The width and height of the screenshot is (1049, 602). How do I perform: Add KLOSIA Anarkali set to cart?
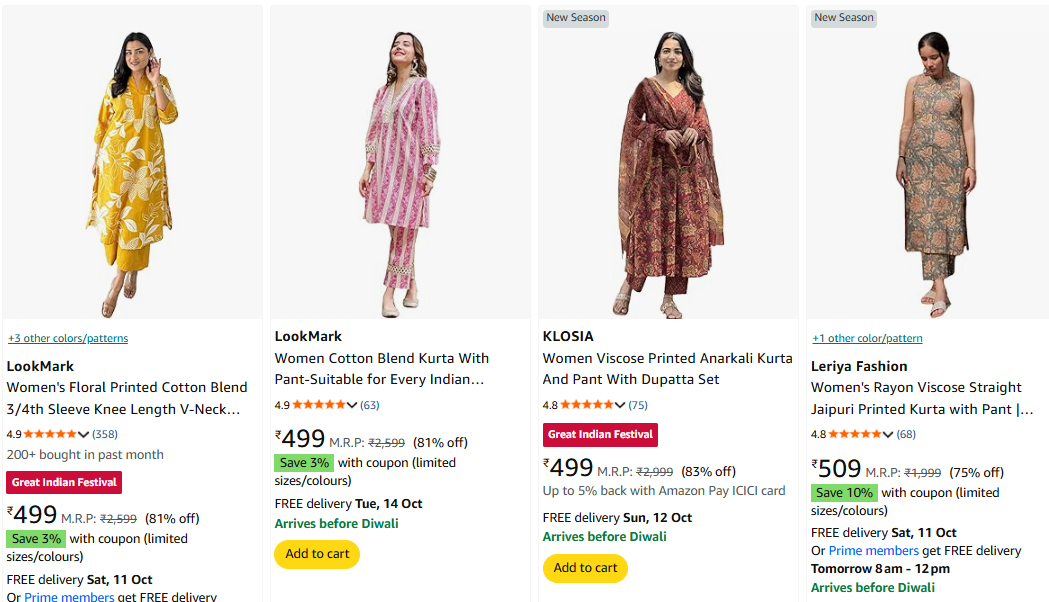(x=585, y=568)
